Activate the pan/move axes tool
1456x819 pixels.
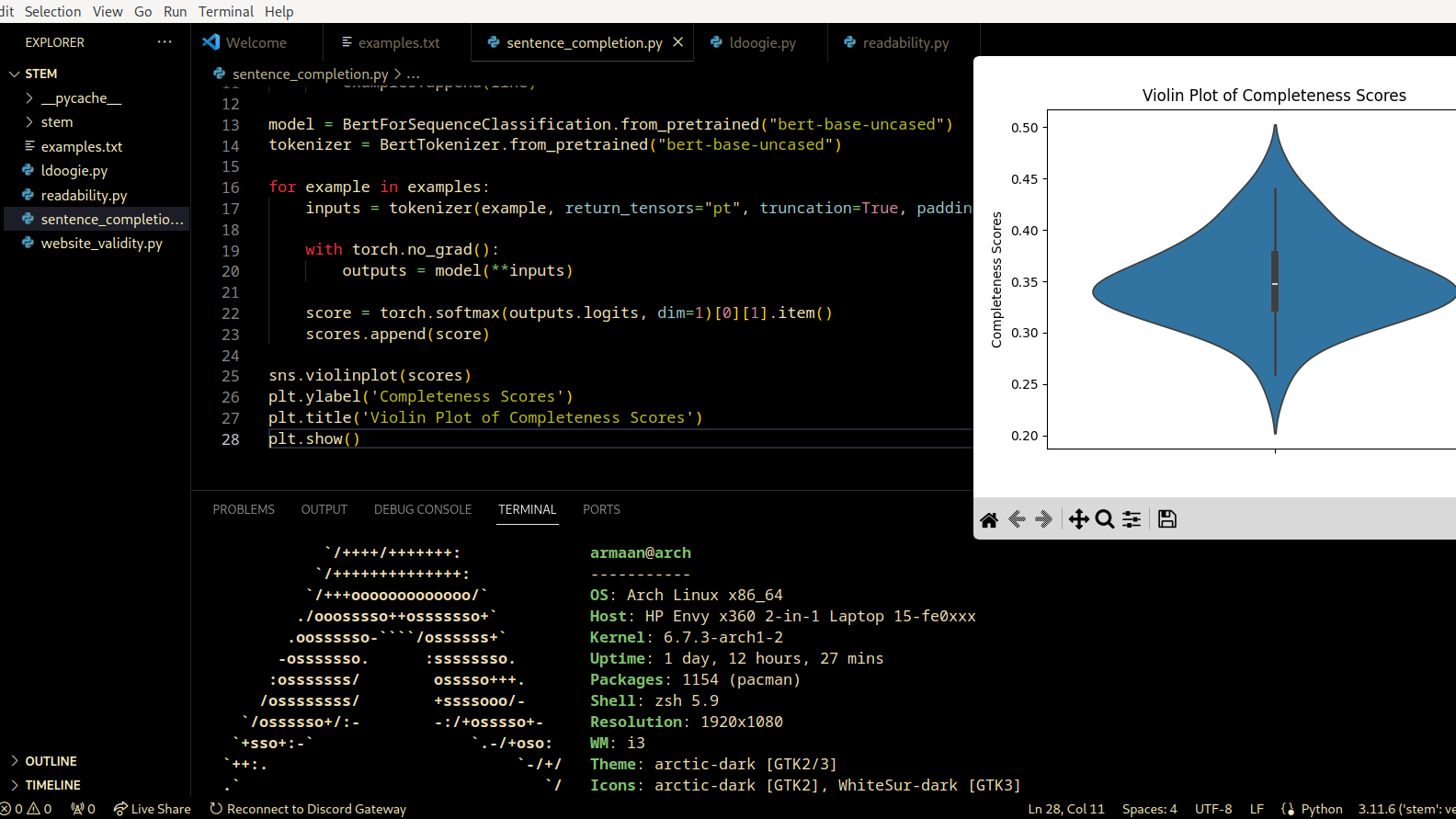[1079, 519]
